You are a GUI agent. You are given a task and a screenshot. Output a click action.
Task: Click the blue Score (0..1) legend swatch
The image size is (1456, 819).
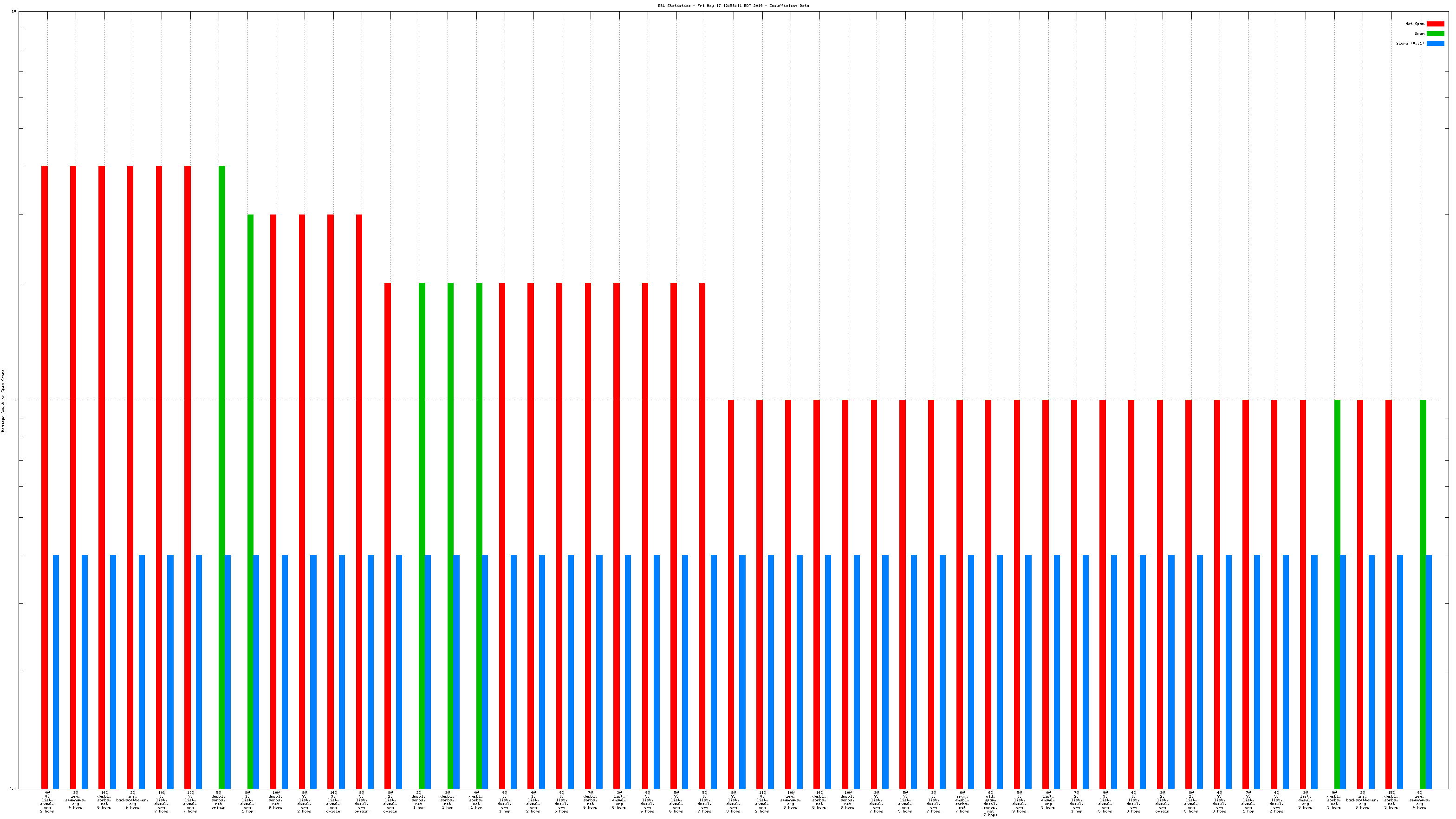coord(1435,43)
